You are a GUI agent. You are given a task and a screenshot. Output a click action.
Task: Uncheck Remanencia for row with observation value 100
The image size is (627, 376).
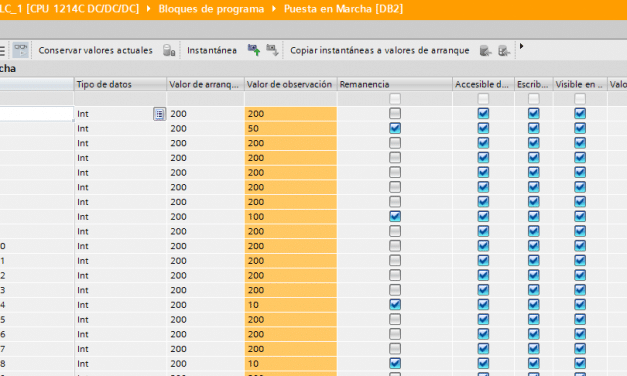pyautogui.click(x=395, y=216)
